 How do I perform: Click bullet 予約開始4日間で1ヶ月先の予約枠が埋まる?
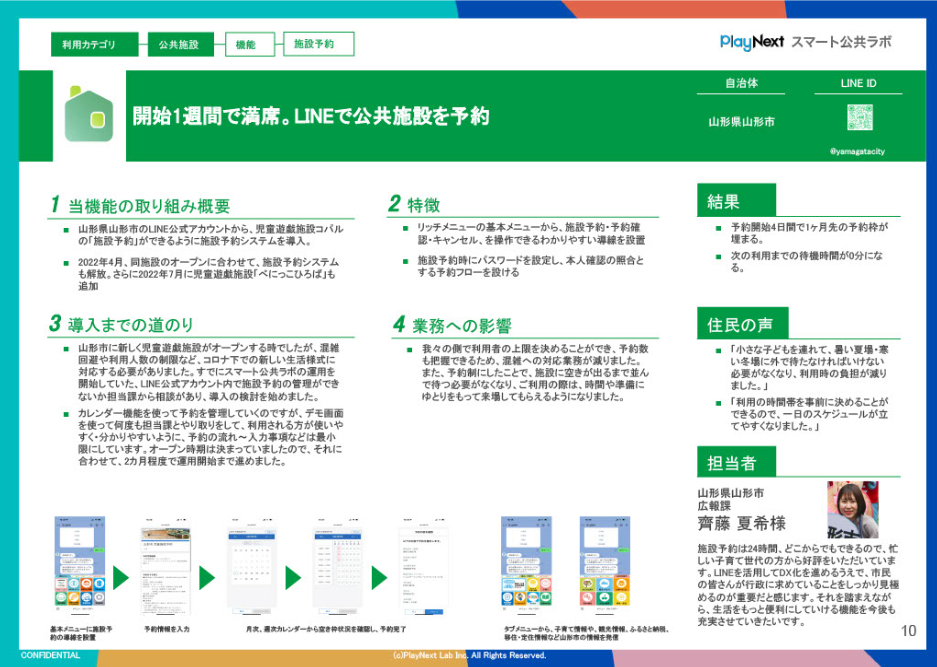pyautogui.click(x=810, y=233)
